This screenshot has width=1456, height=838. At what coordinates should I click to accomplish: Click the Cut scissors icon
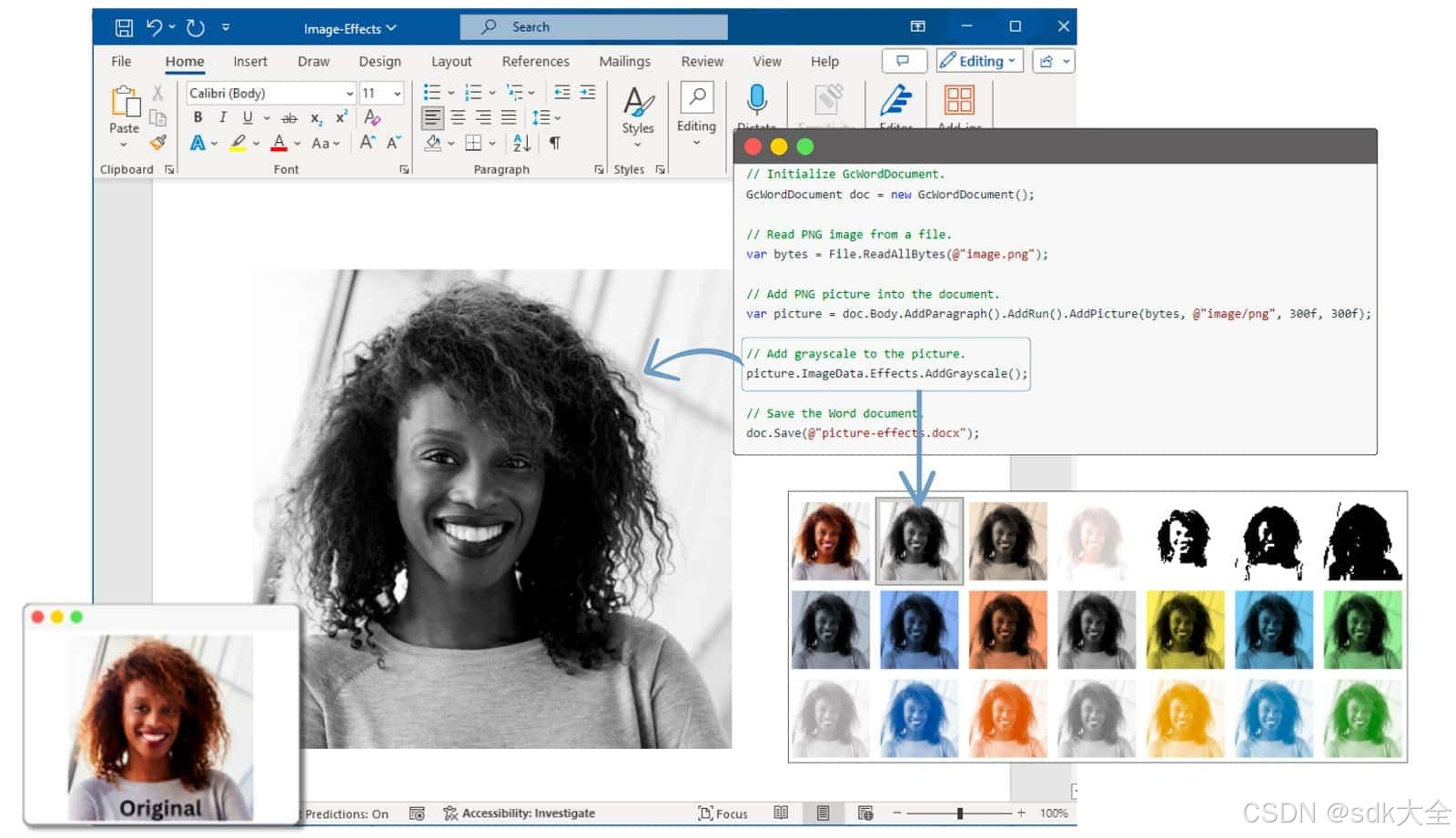[x=157, y=93]
